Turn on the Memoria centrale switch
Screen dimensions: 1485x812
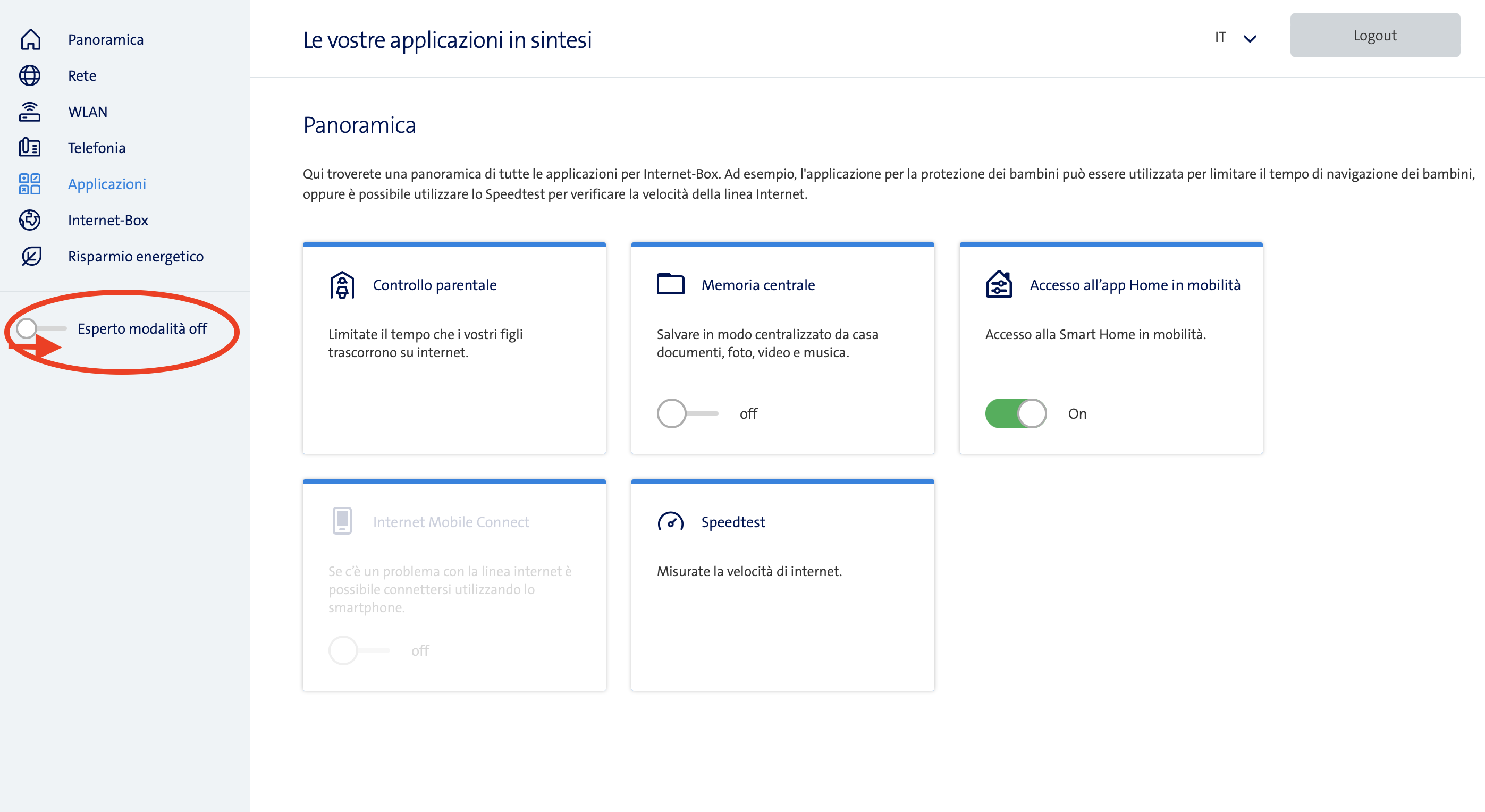point(687,413)
